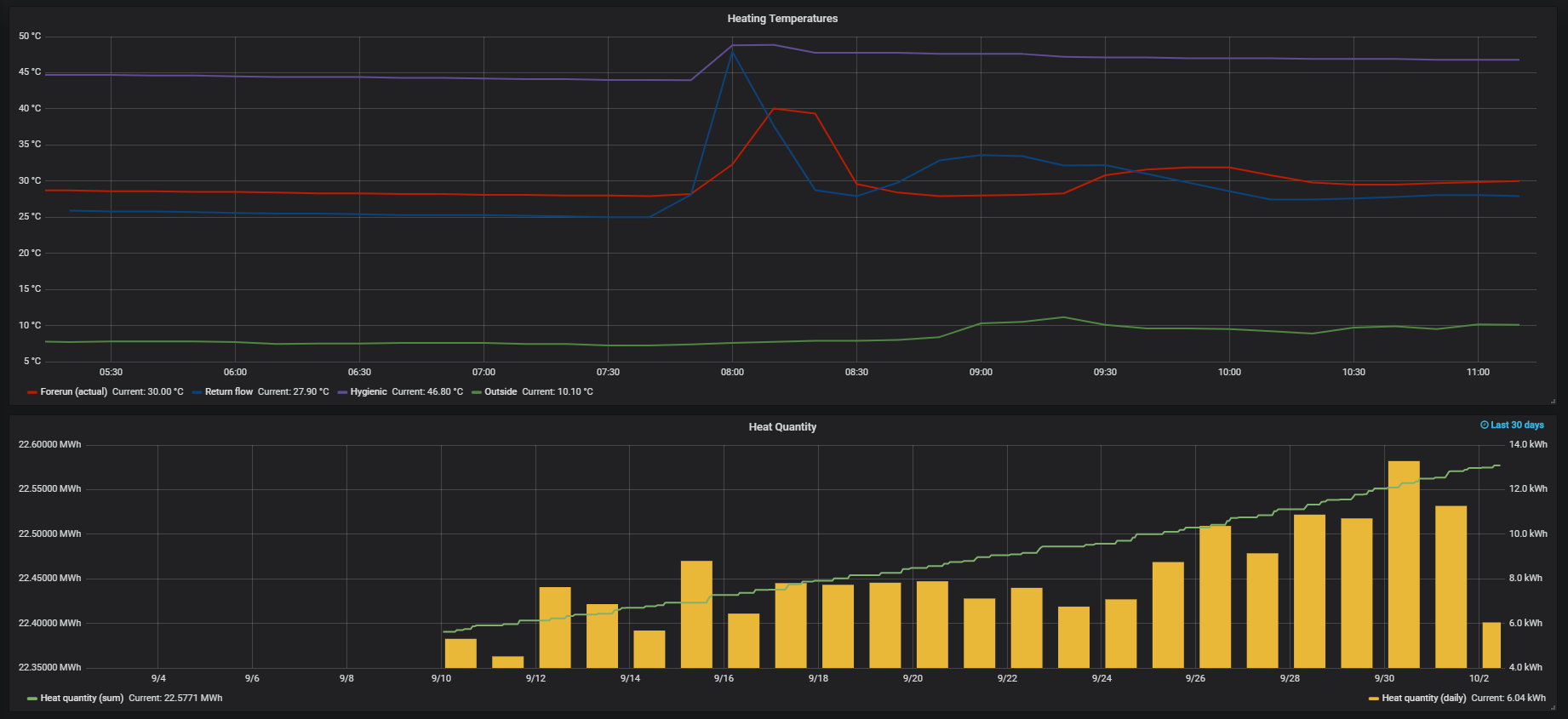Open color picker for blue Return flow swatch

click(x=197, y=392)
